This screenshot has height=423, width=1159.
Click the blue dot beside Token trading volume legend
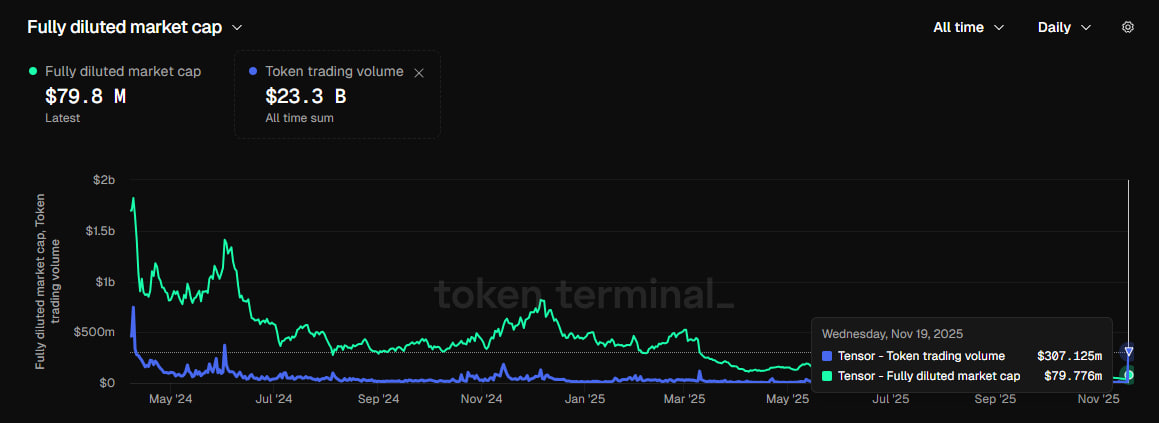click(x=252, y=72)
